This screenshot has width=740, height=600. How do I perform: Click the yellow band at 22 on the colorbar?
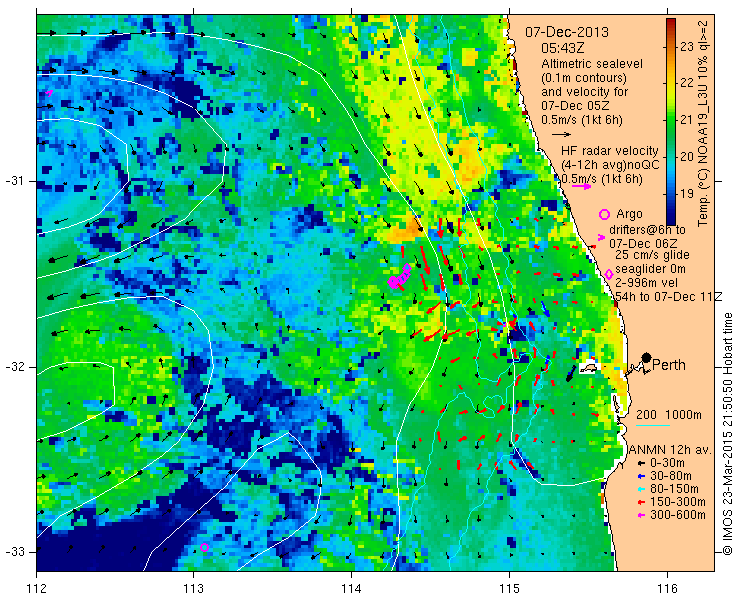click(671, 83)
